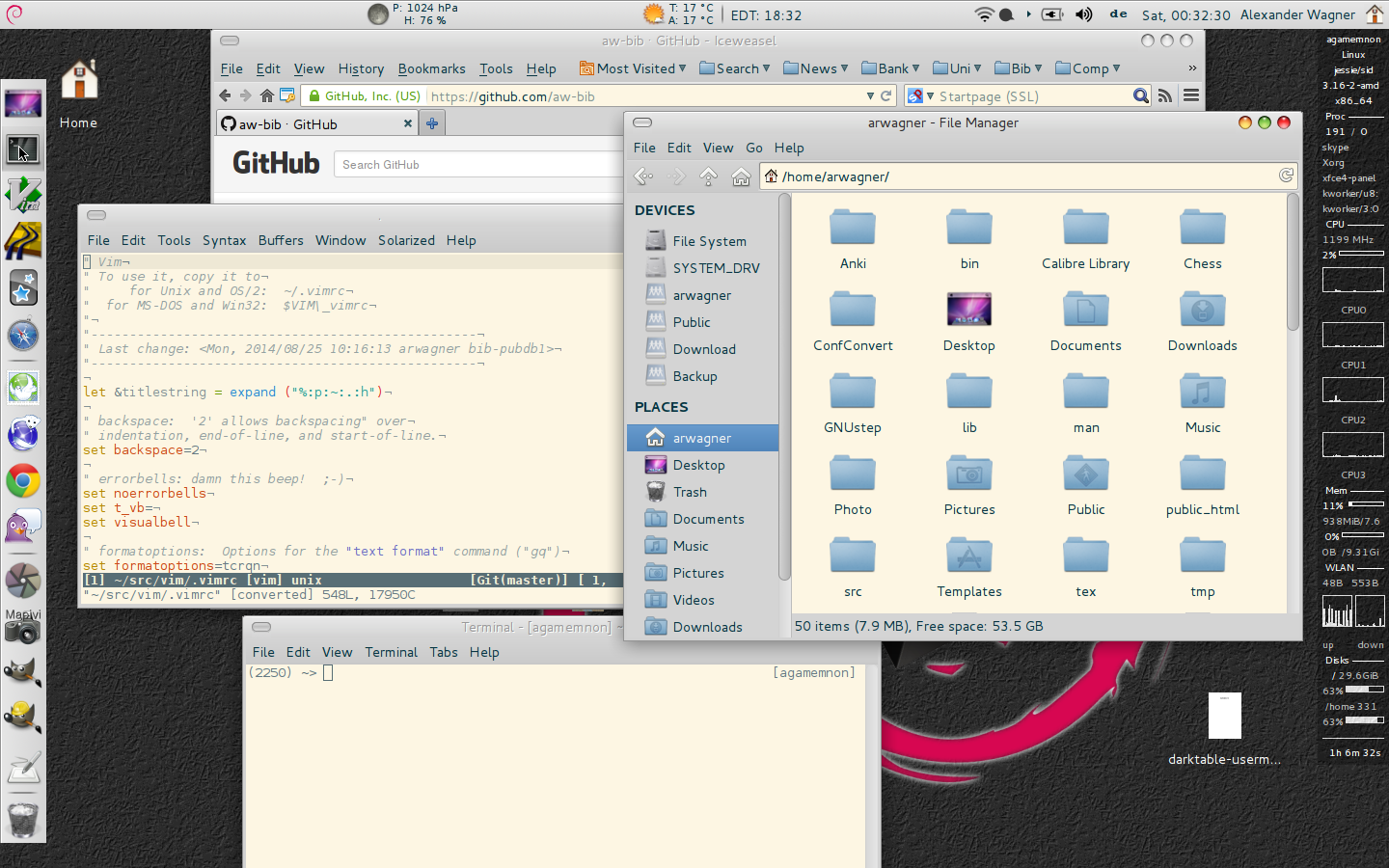
Task: Open Go menu in File Manager
Action: pos(754,148)
